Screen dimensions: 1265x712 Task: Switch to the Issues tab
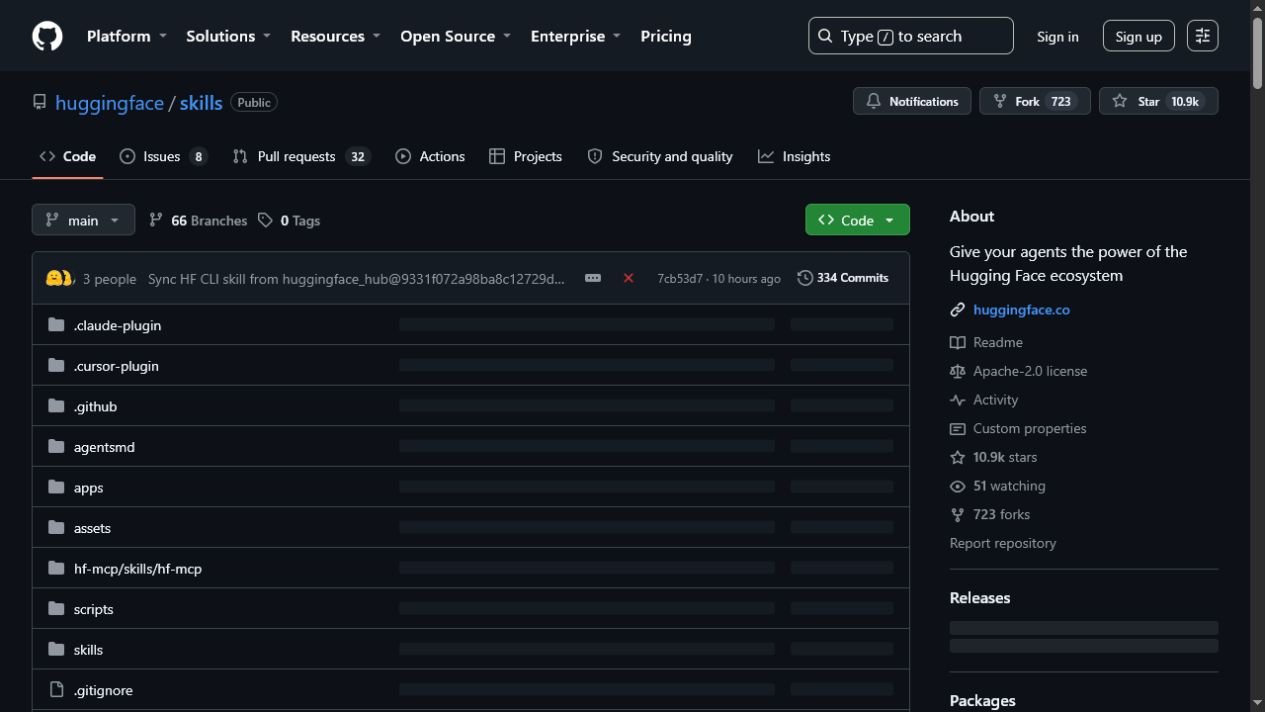click(x=163, y=156)
